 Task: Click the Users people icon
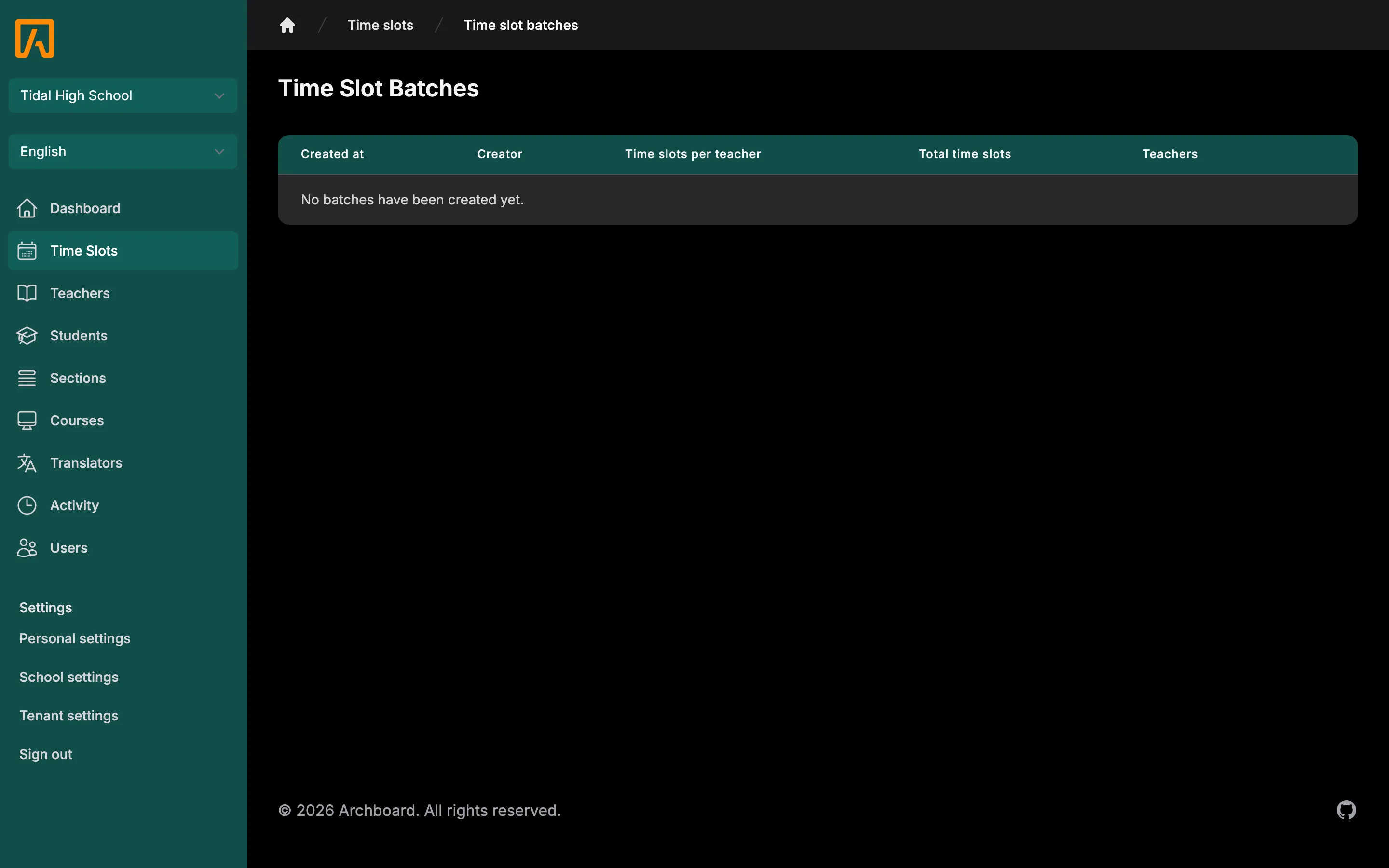[x=27, y=548]
